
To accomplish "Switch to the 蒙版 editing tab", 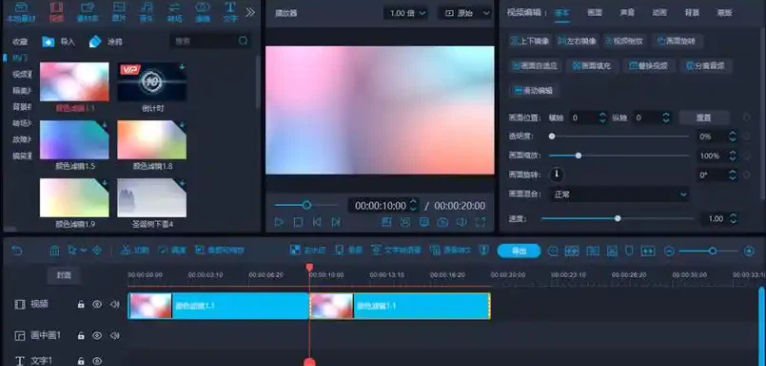I will point(725,13).
